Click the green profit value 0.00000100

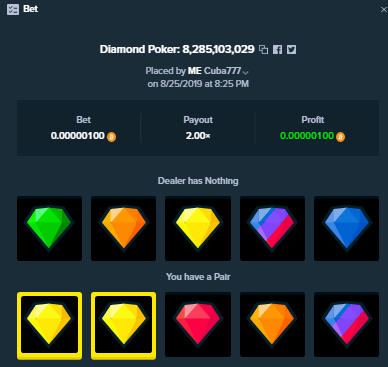(307, 136)
